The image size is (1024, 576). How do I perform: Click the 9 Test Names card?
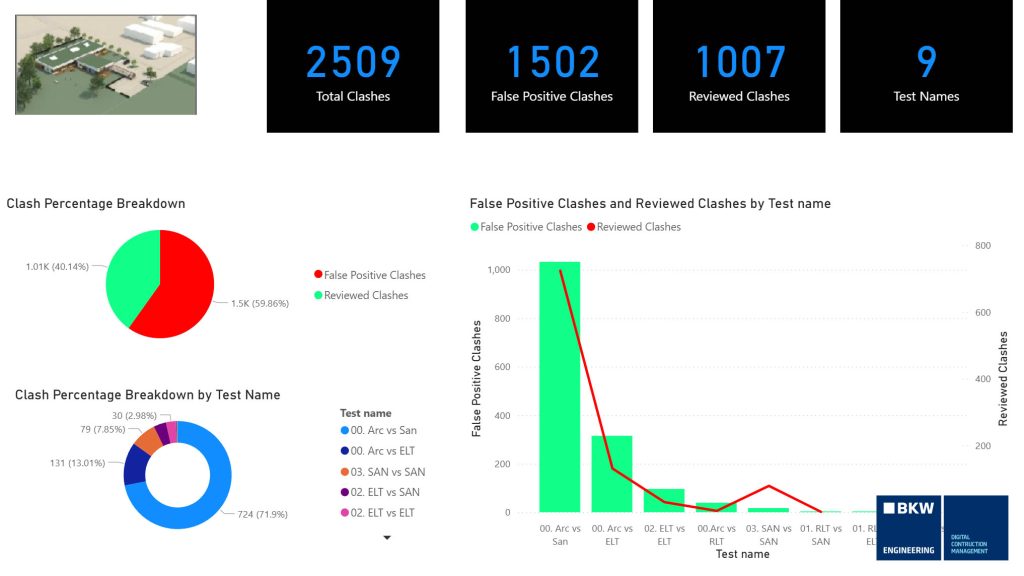(926, 66)
